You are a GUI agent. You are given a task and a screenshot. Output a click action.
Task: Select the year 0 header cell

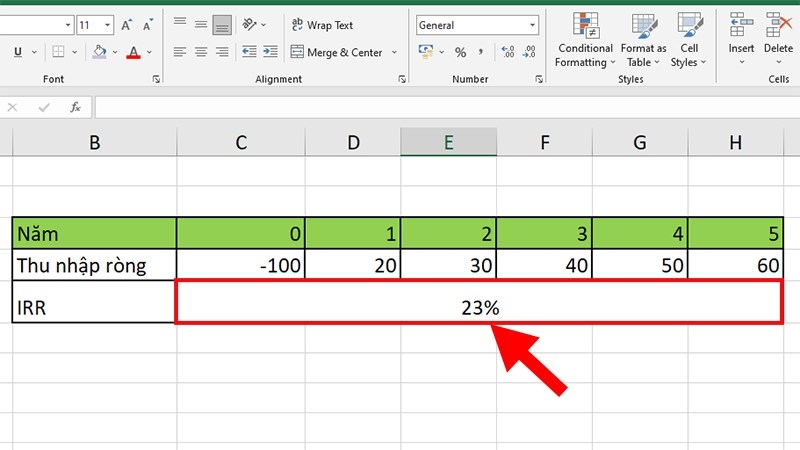(x=241, y=234)
